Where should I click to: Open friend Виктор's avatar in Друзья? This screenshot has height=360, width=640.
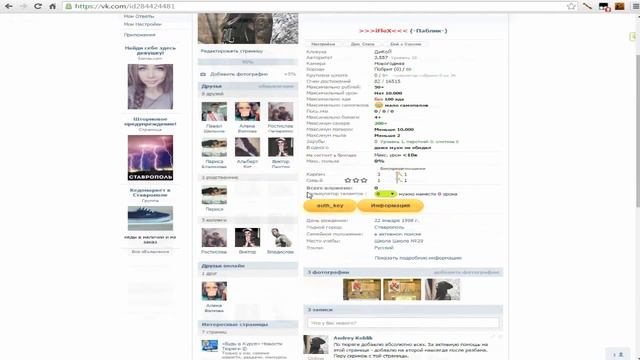tap(280, 147)
